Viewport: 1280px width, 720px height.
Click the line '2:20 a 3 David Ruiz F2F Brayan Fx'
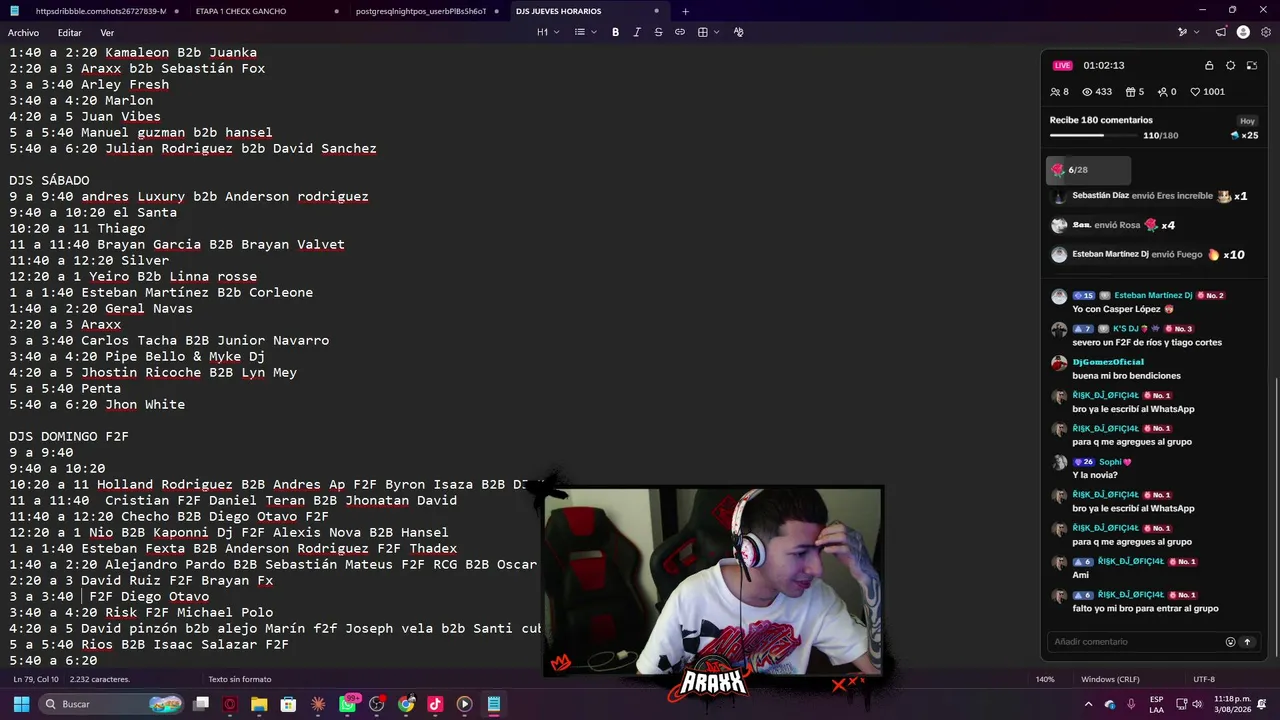[x=141, y=581]
